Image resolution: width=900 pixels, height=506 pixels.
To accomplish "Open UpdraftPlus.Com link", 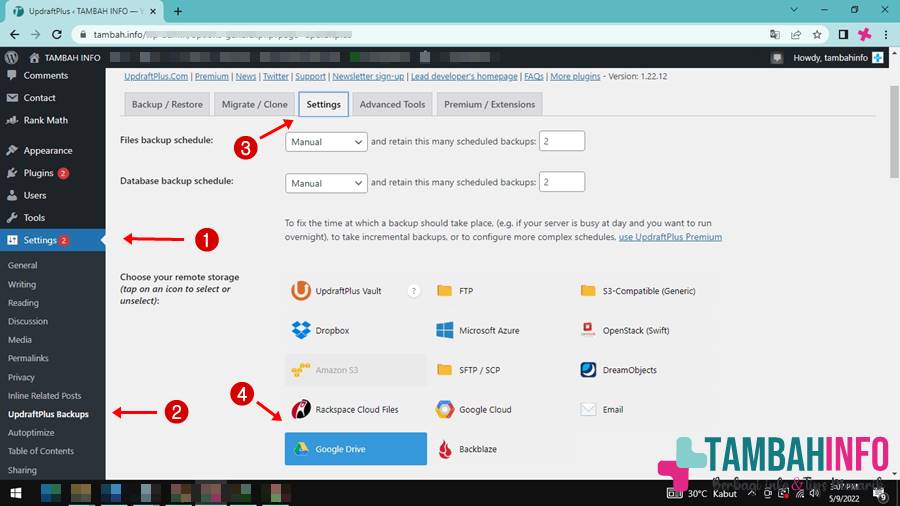I will pos(156,76).
